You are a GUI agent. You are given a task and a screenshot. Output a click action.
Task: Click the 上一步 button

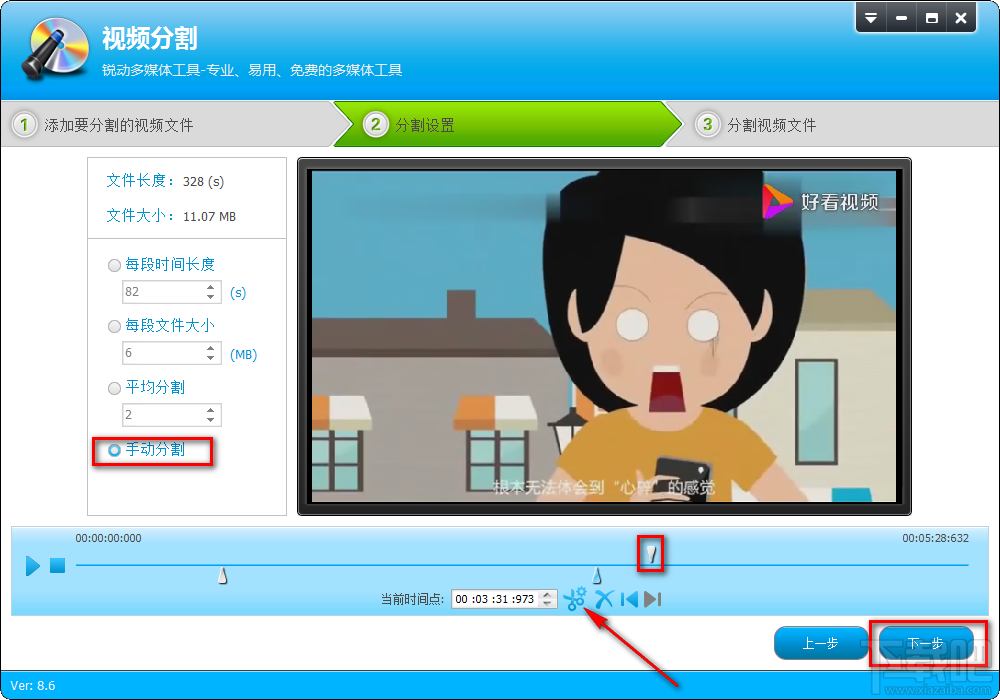820,643
